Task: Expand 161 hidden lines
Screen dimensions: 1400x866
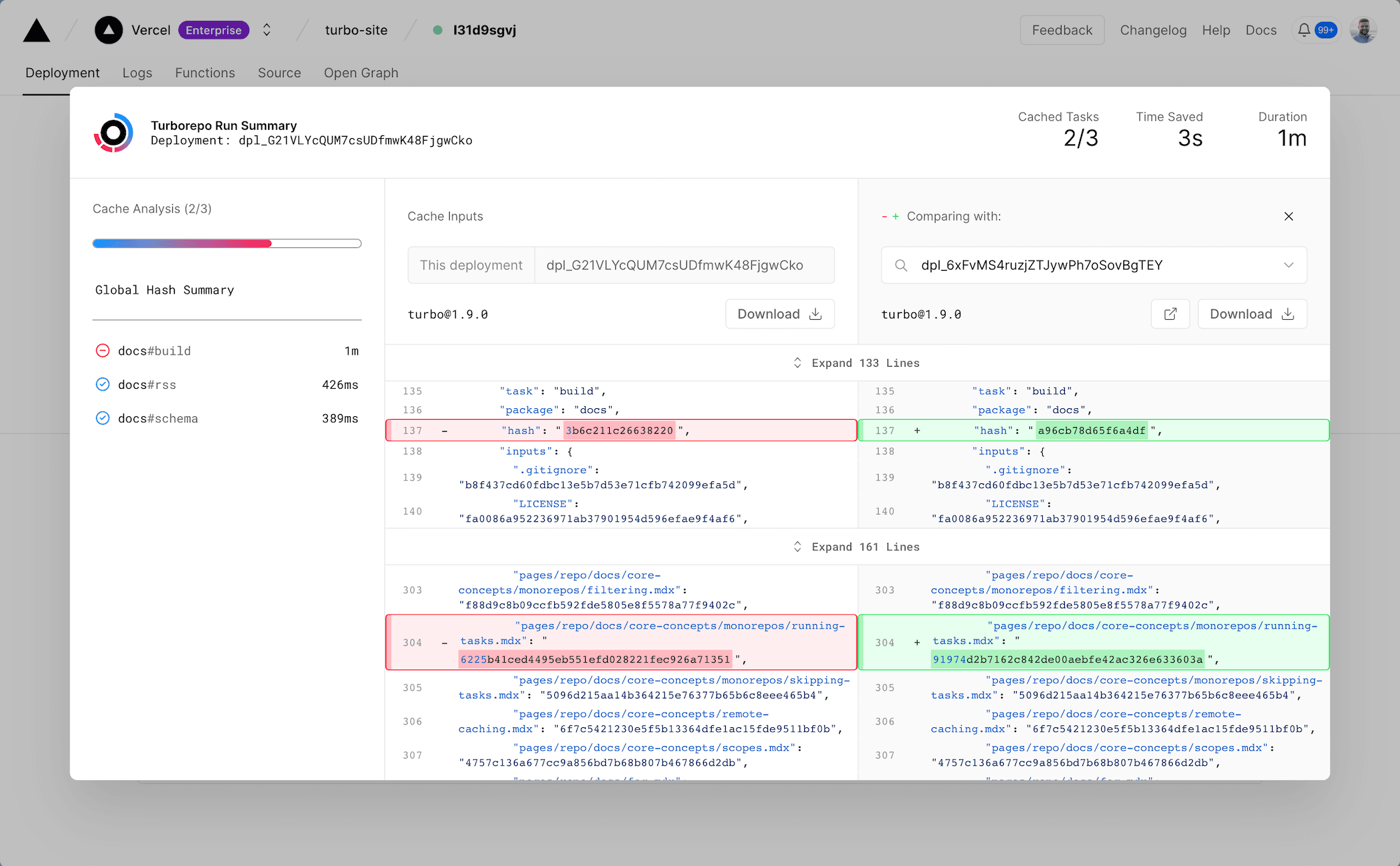Action: (x=857, y=547)
